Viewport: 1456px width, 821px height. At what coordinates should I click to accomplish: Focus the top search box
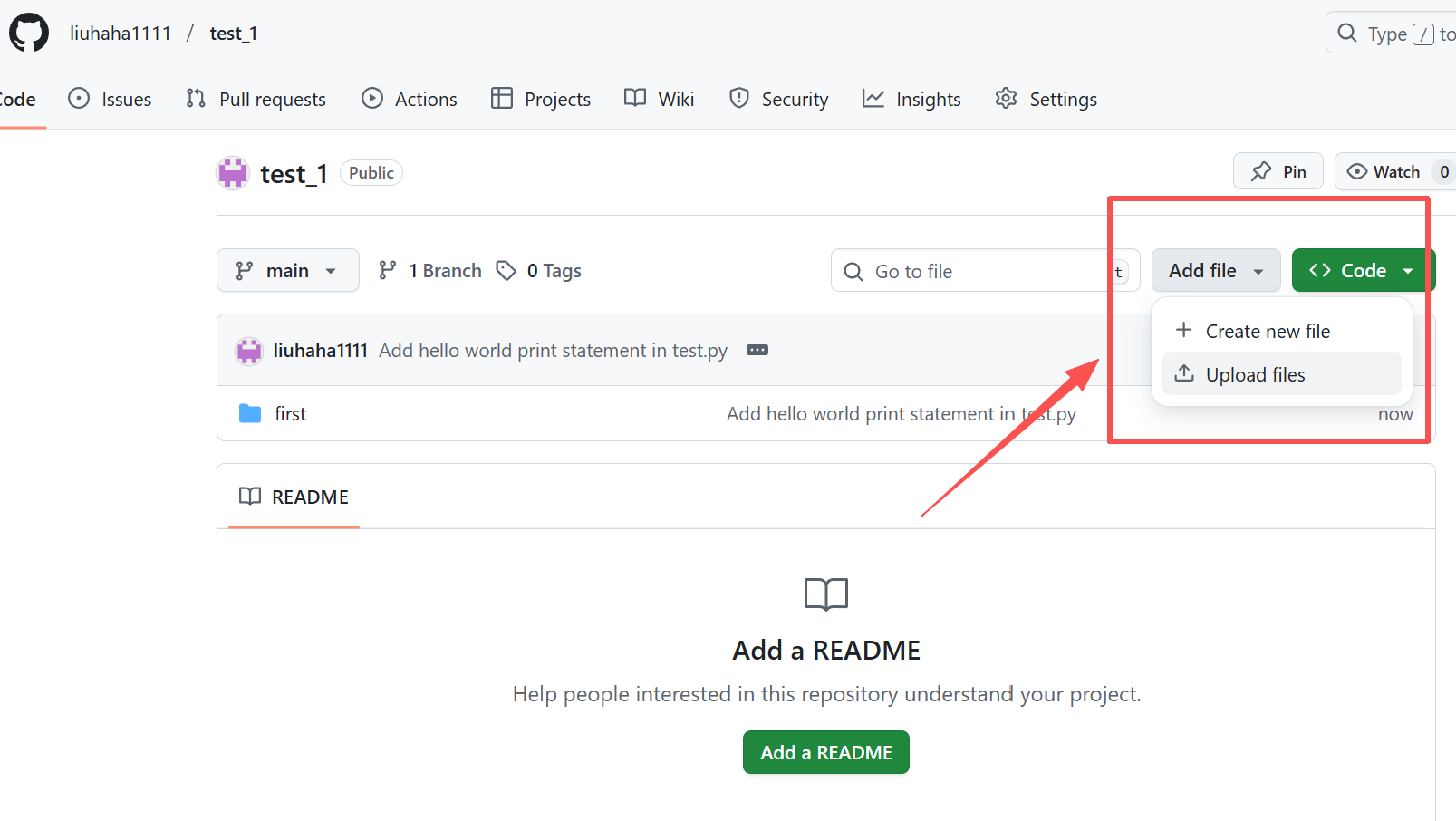tap(1391, 34)
